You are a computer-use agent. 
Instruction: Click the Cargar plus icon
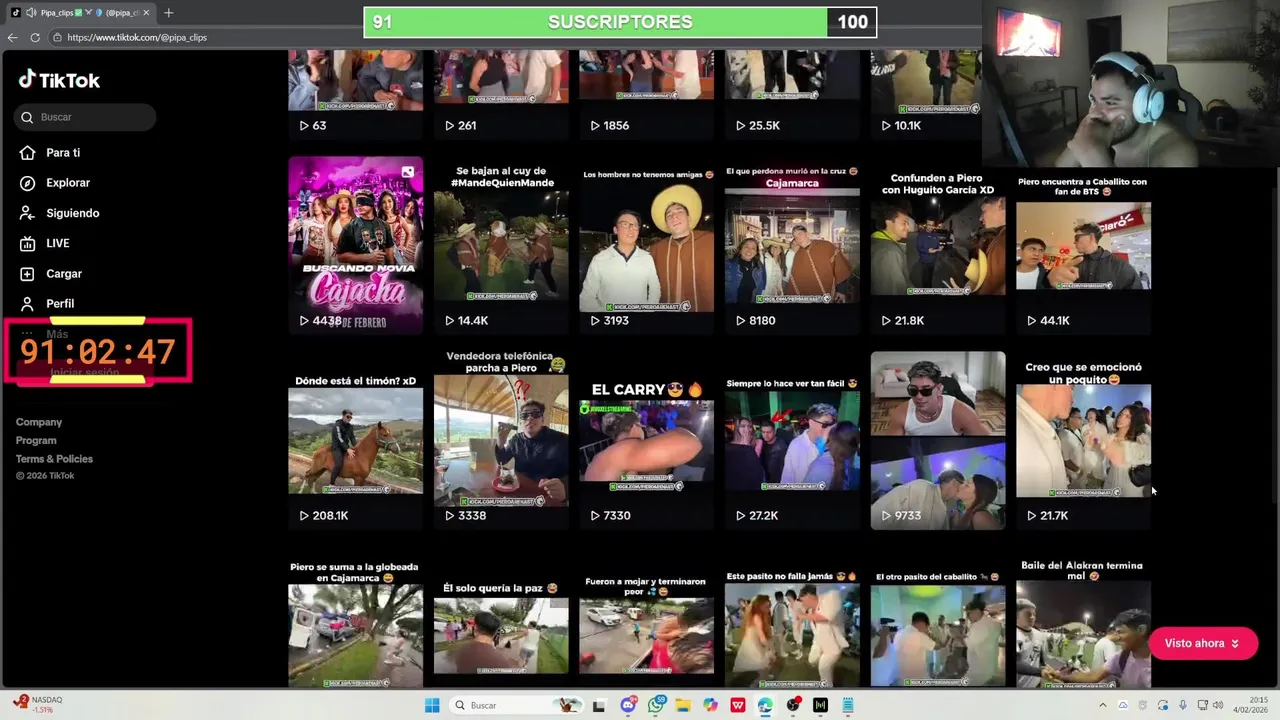click(27, 273)
